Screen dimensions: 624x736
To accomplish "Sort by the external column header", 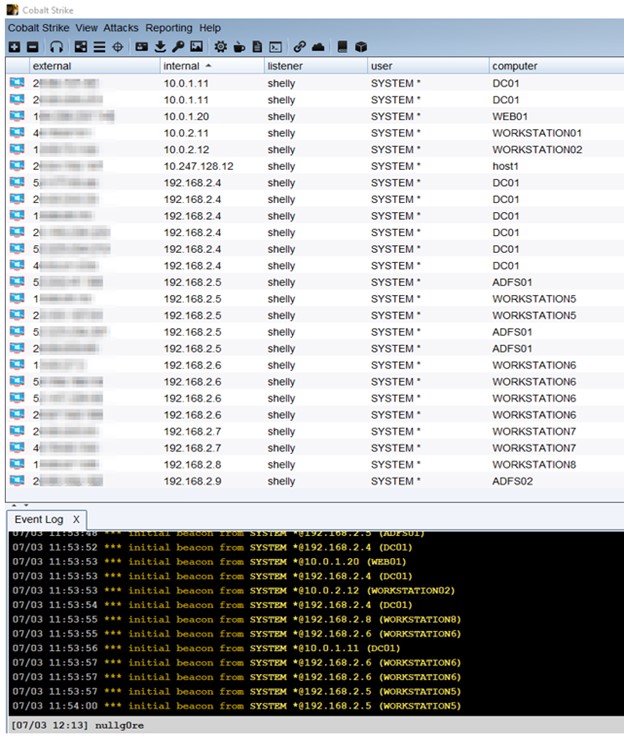I will 94,66.
